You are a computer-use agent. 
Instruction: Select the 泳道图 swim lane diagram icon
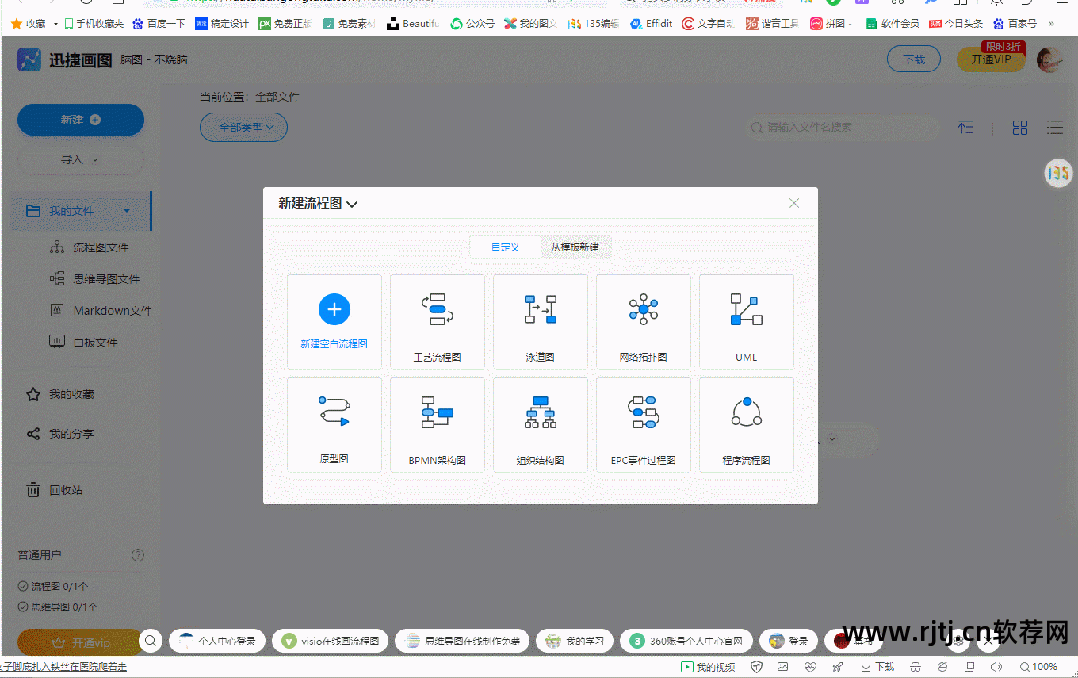[540, 322]
